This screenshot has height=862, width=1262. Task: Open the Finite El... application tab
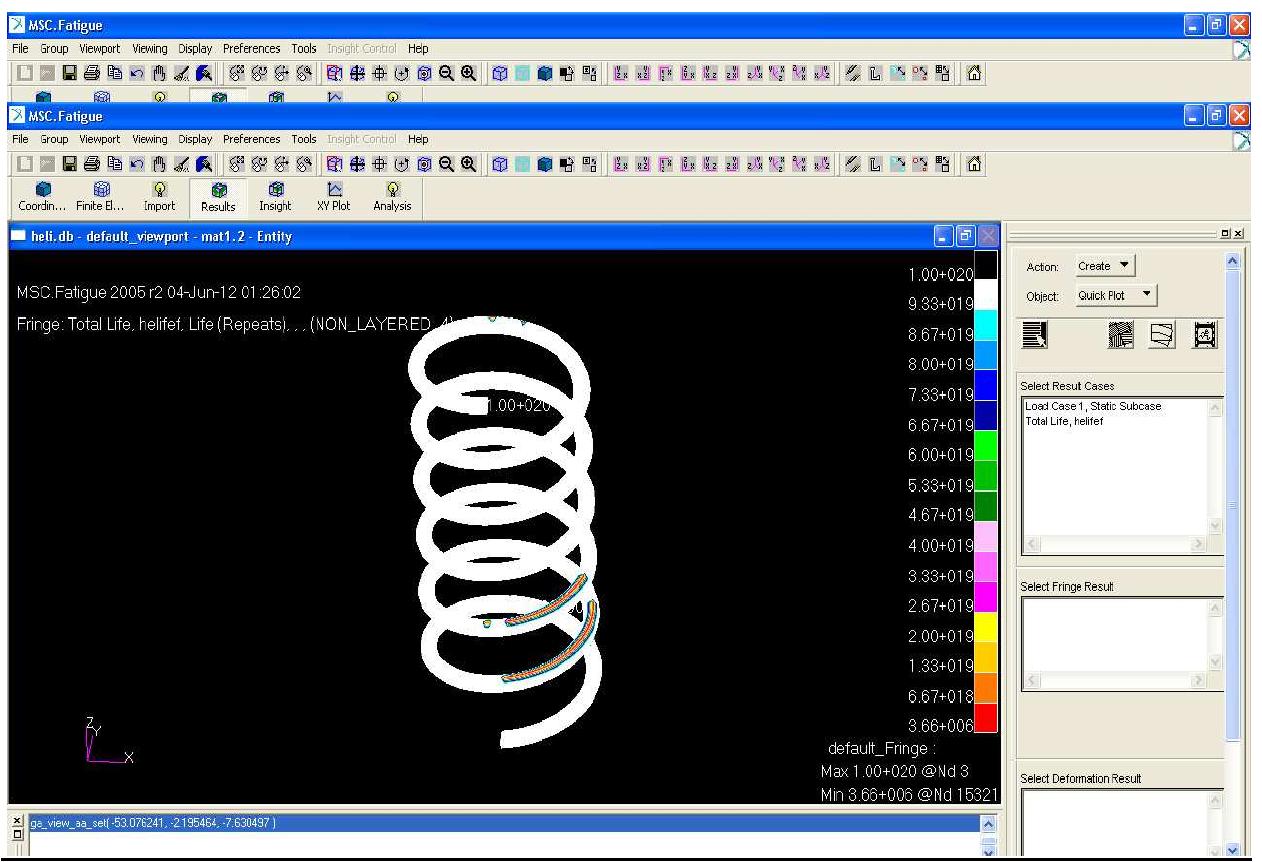(101, 196)
